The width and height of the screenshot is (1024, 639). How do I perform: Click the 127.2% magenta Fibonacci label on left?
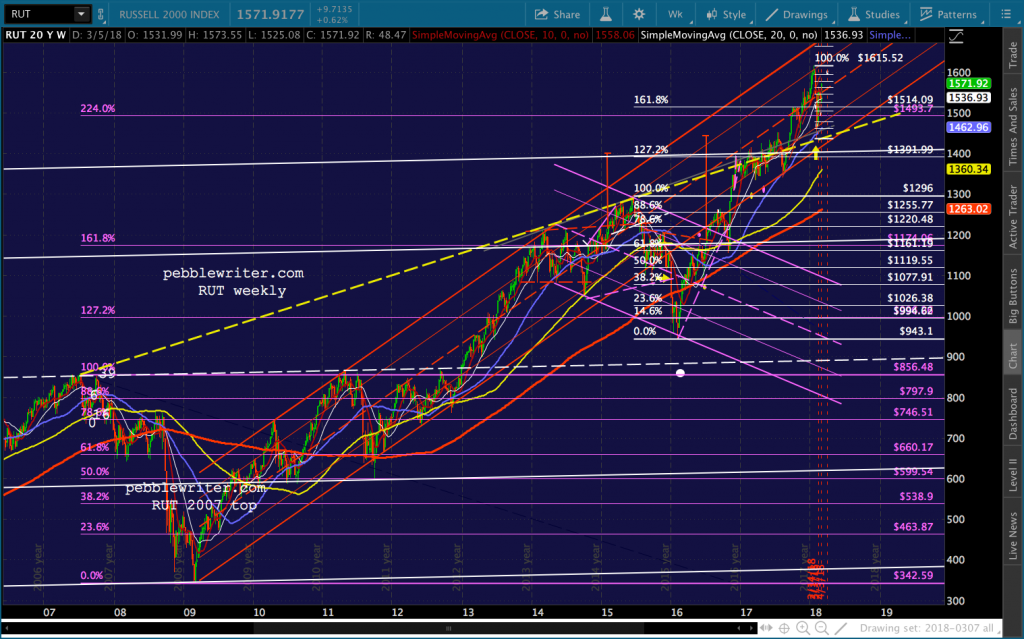pyautogui.click(x=97, y=310)
